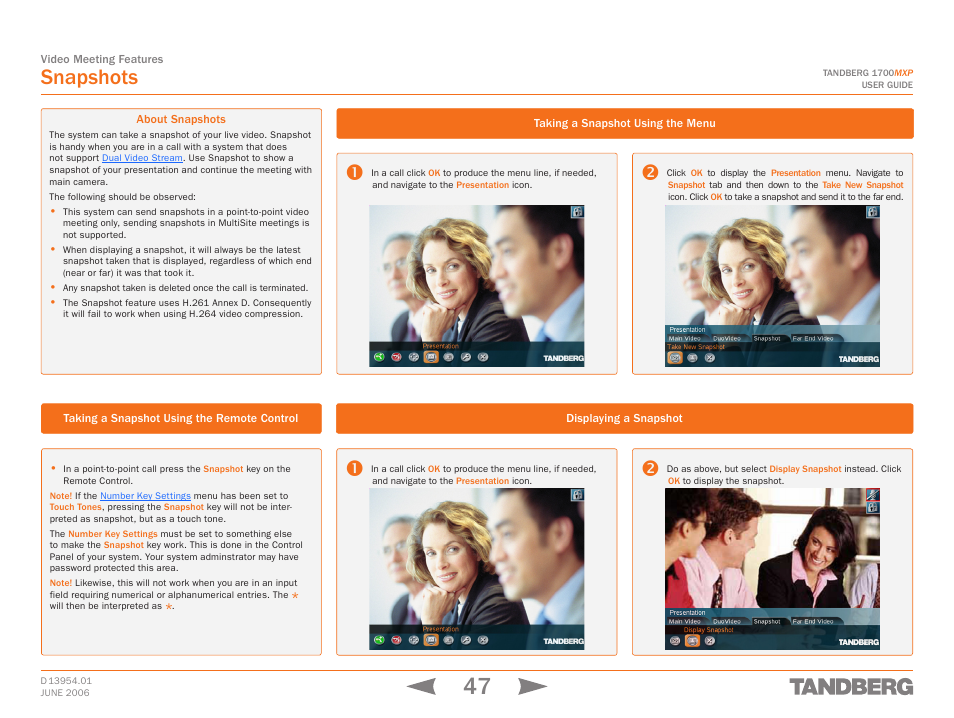Go to the next page with the right arrow
The width and height of the screenshot is (954, 718).
pyautogui.click(x=532, y=686)
